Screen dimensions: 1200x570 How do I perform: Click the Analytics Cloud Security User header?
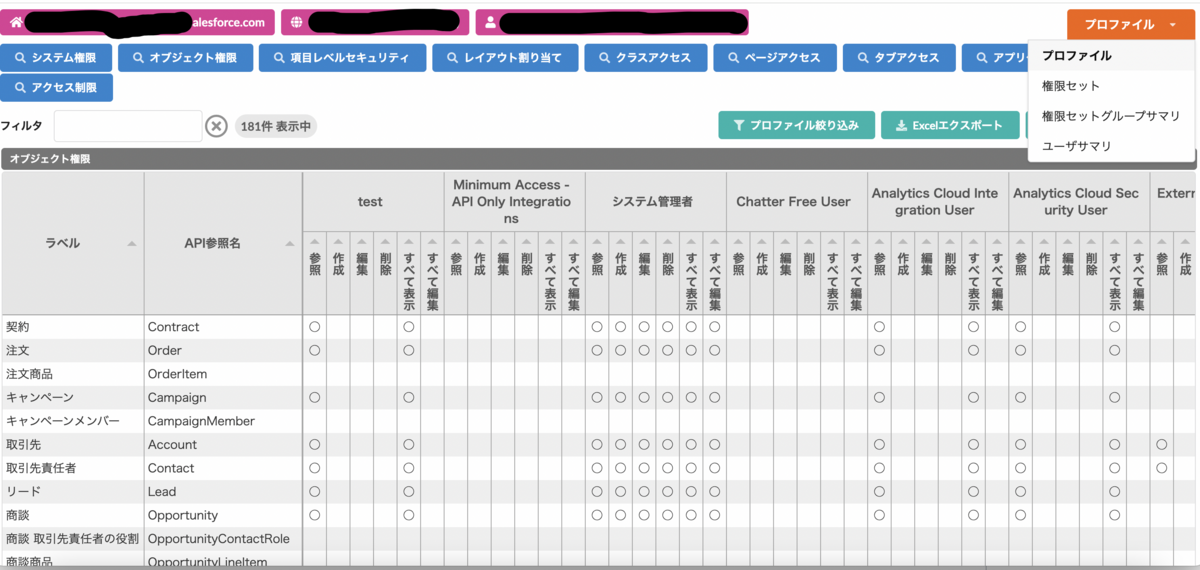point(1078,202)
